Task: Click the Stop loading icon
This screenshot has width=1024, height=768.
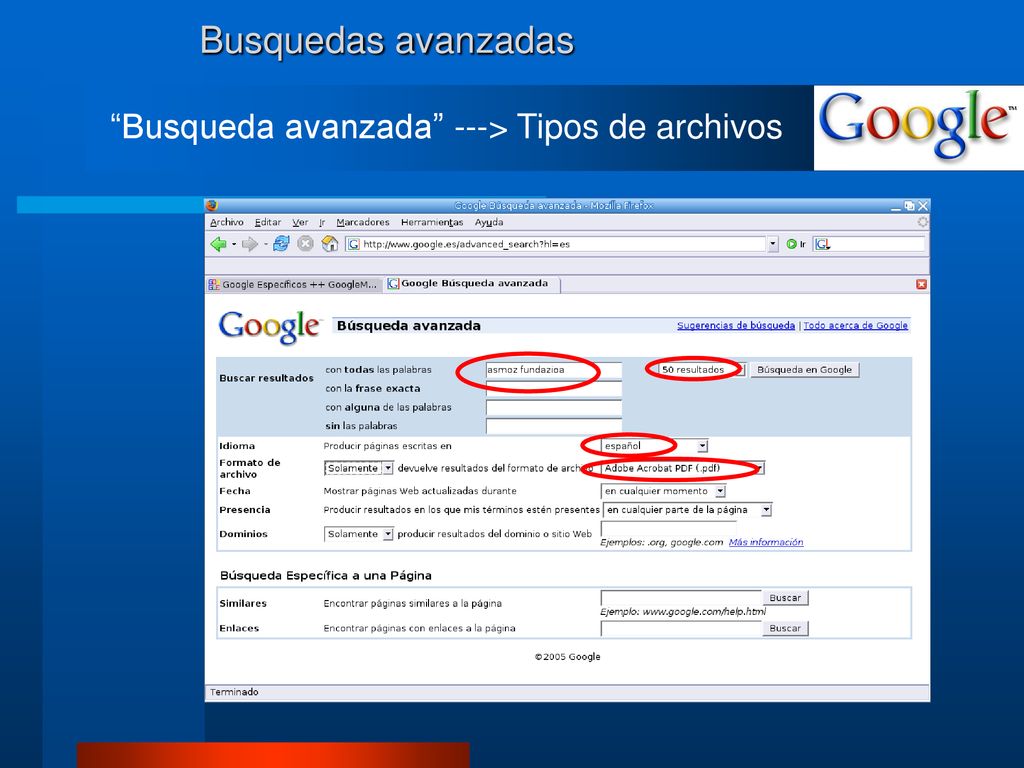Action: click(305, 244)
